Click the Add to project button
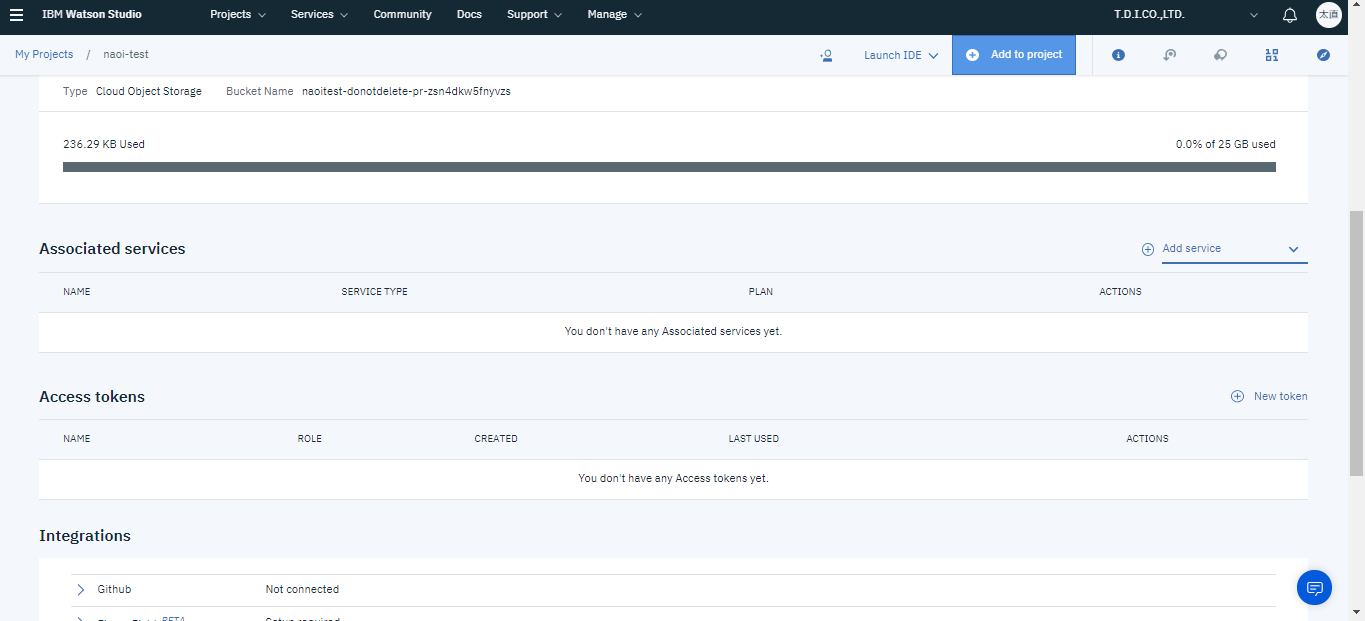Screen dimensions: 1365x621 (x=1014, y=55)
